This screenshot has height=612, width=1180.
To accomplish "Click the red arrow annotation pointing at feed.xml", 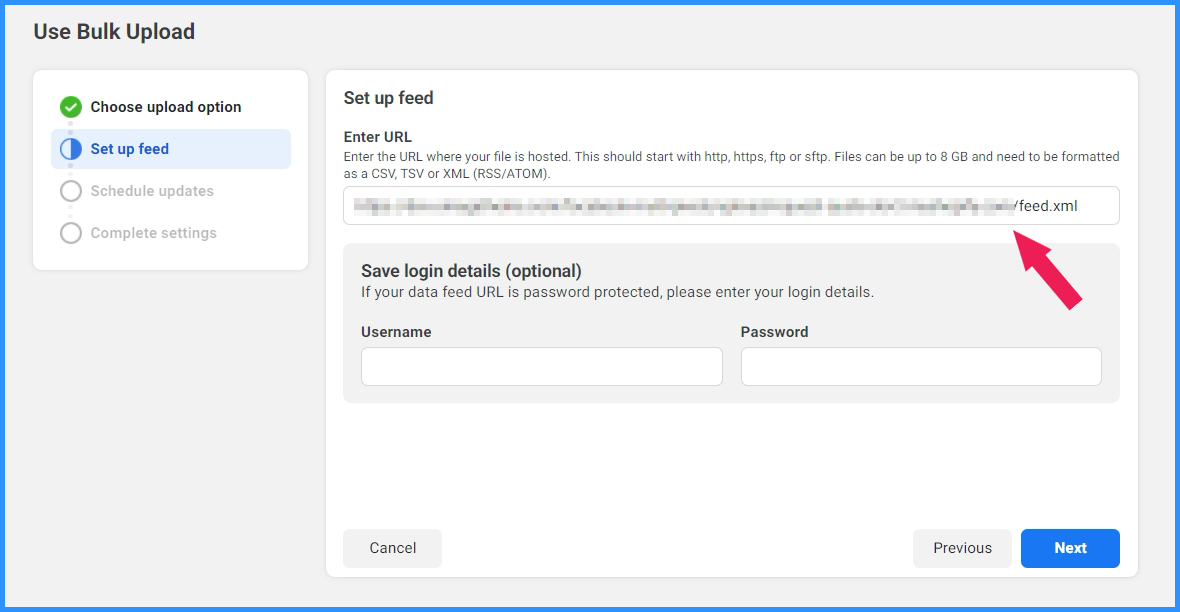I will click(1047, 269).
